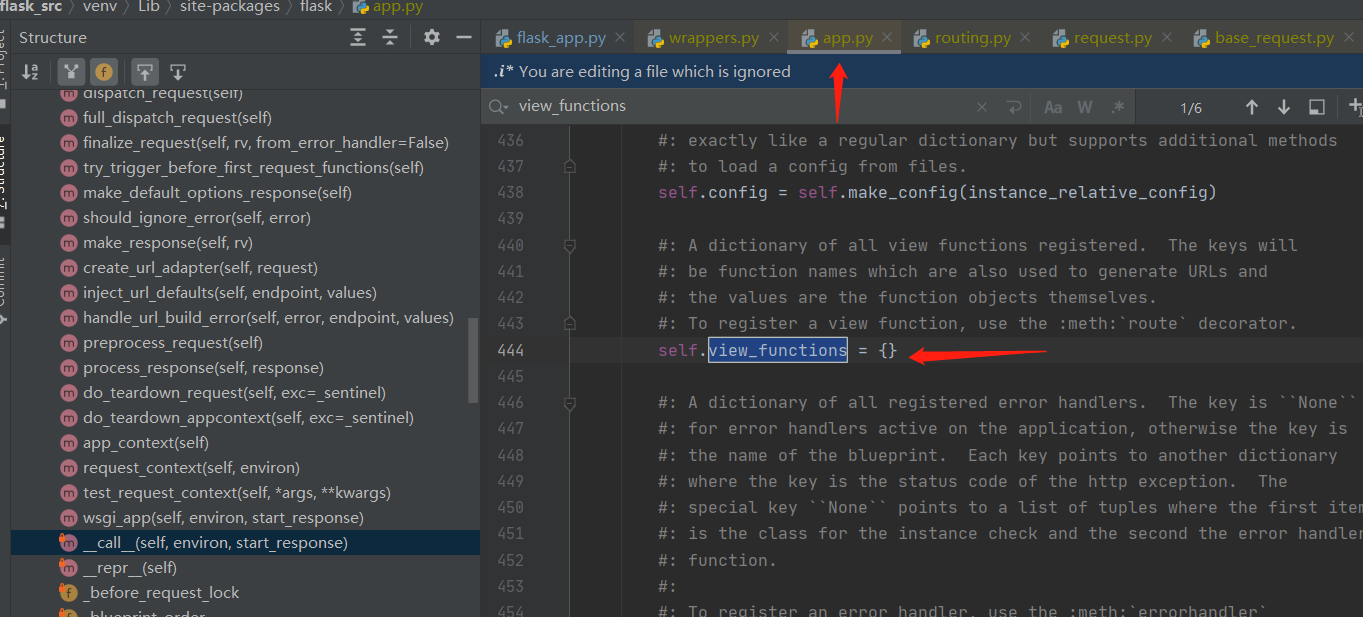Click line number 444 in gutter

[511, 350]
